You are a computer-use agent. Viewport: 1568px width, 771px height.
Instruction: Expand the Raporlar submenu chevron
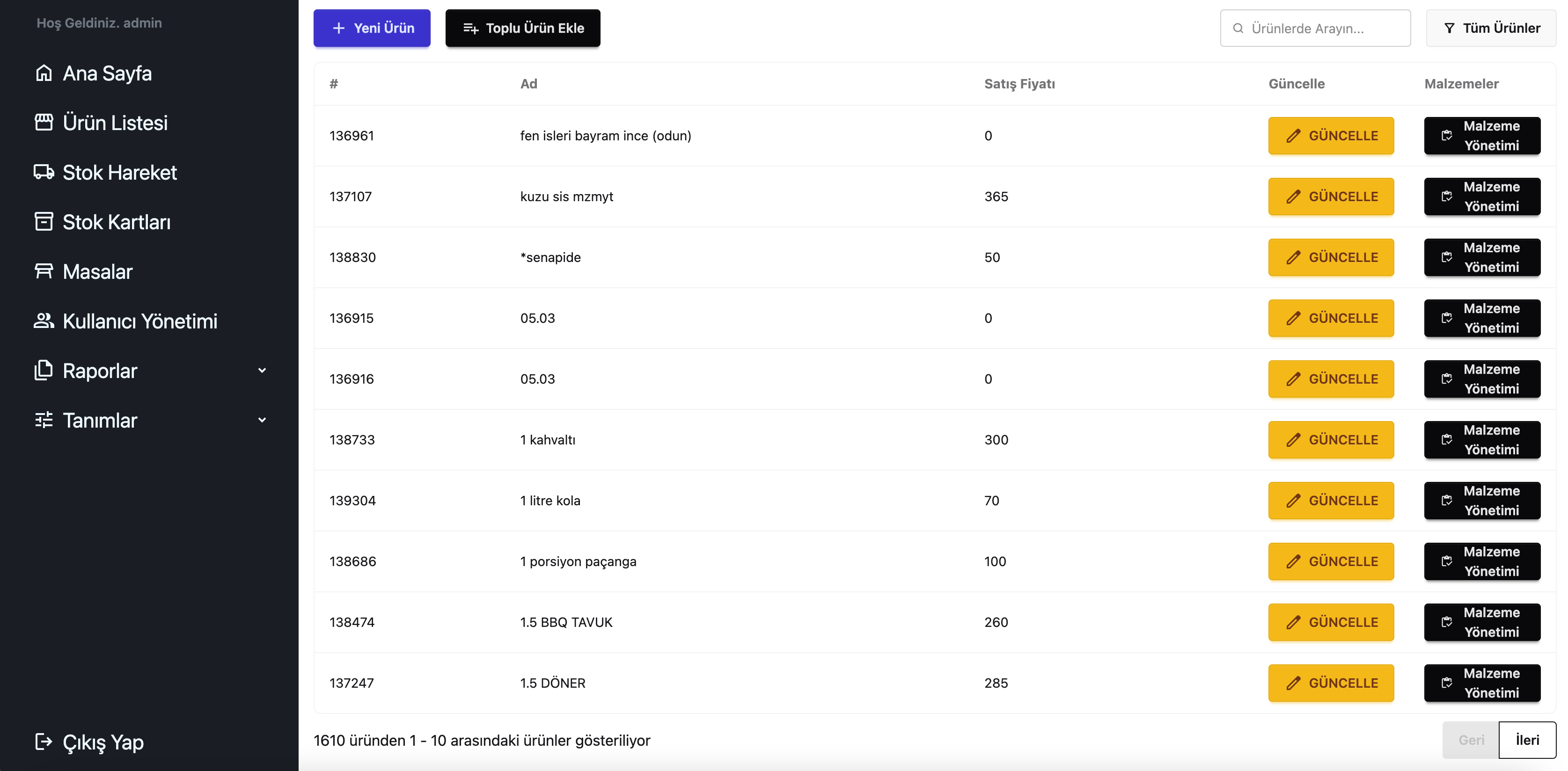[x=262, y=371]
